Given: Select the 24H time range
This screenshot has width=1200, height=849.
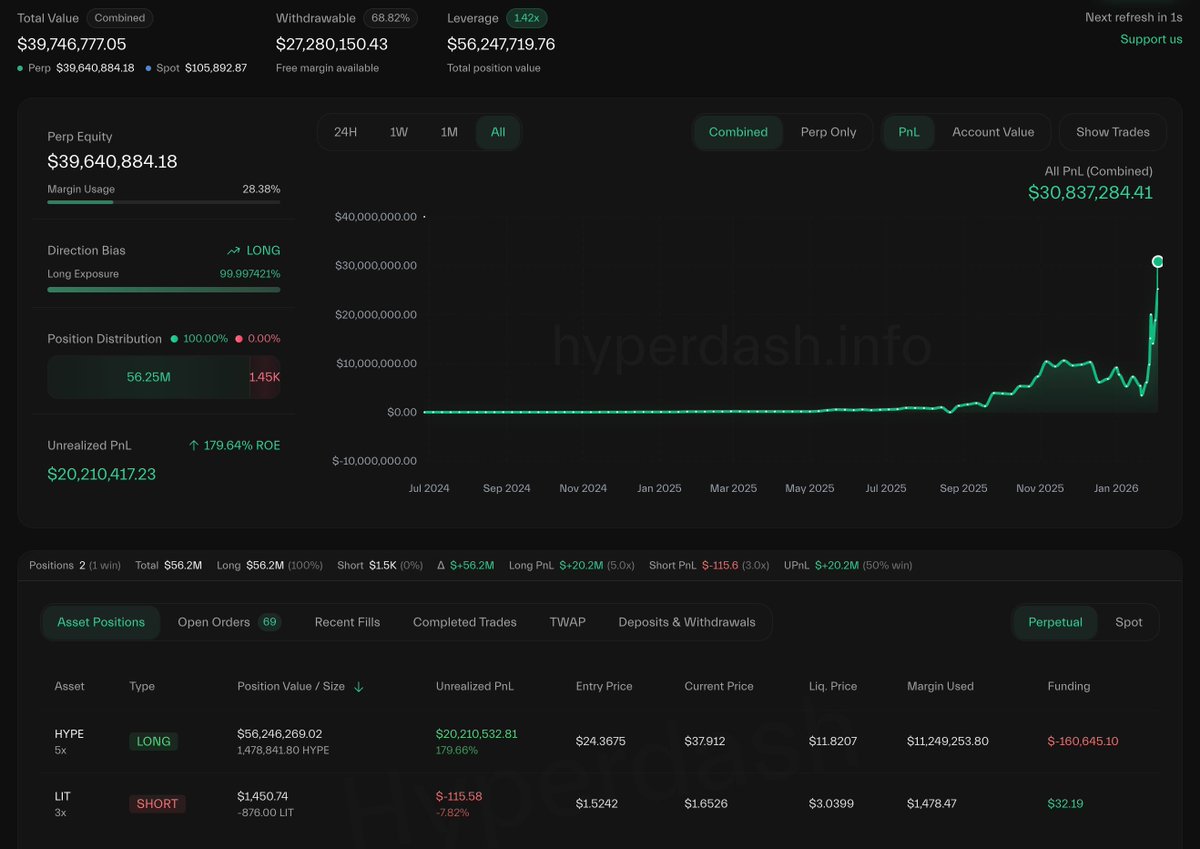Looking at the screenshot, I should click(x=345, y=132).
